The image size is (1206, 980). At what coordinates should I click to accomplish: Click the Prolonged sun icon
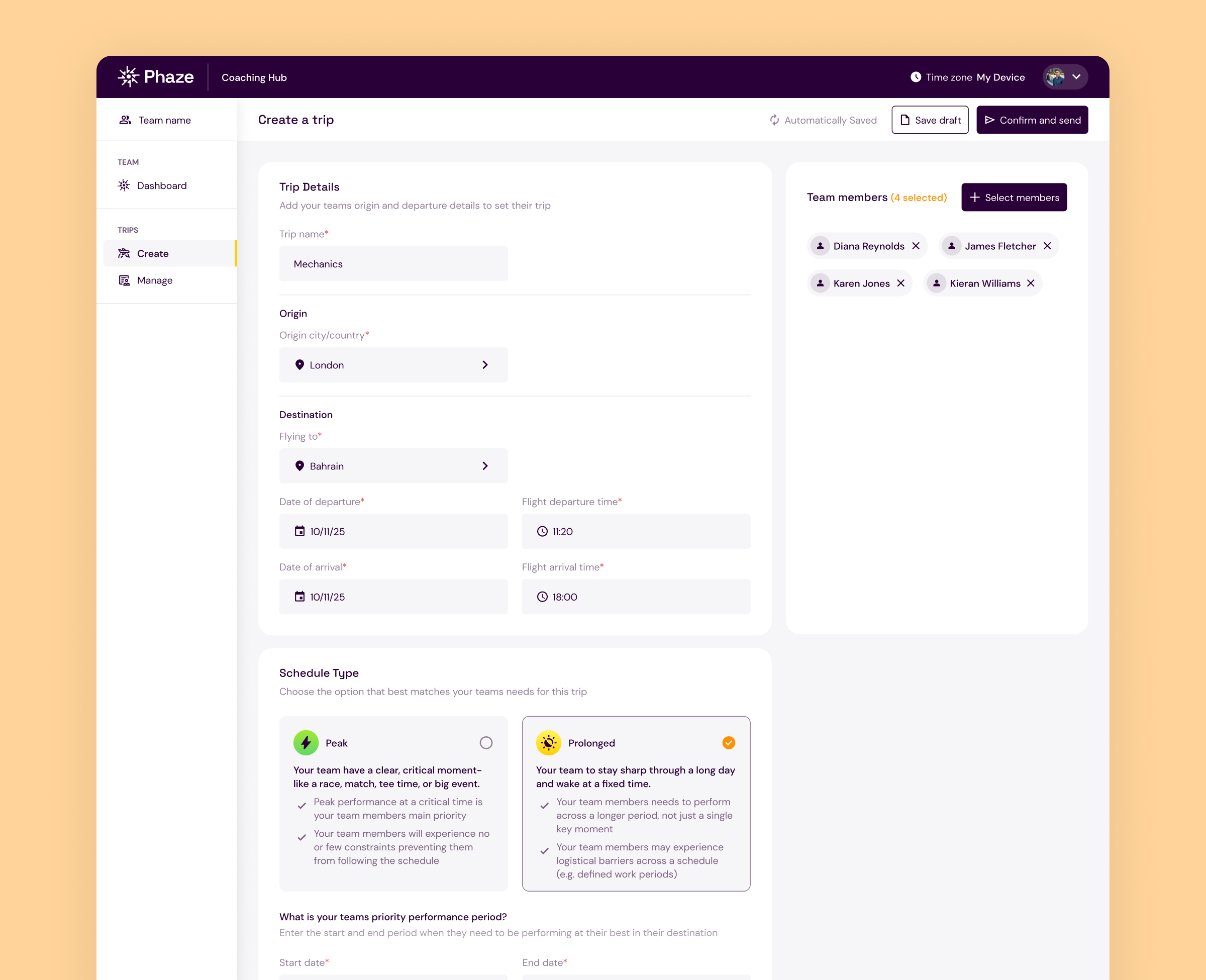548,743
